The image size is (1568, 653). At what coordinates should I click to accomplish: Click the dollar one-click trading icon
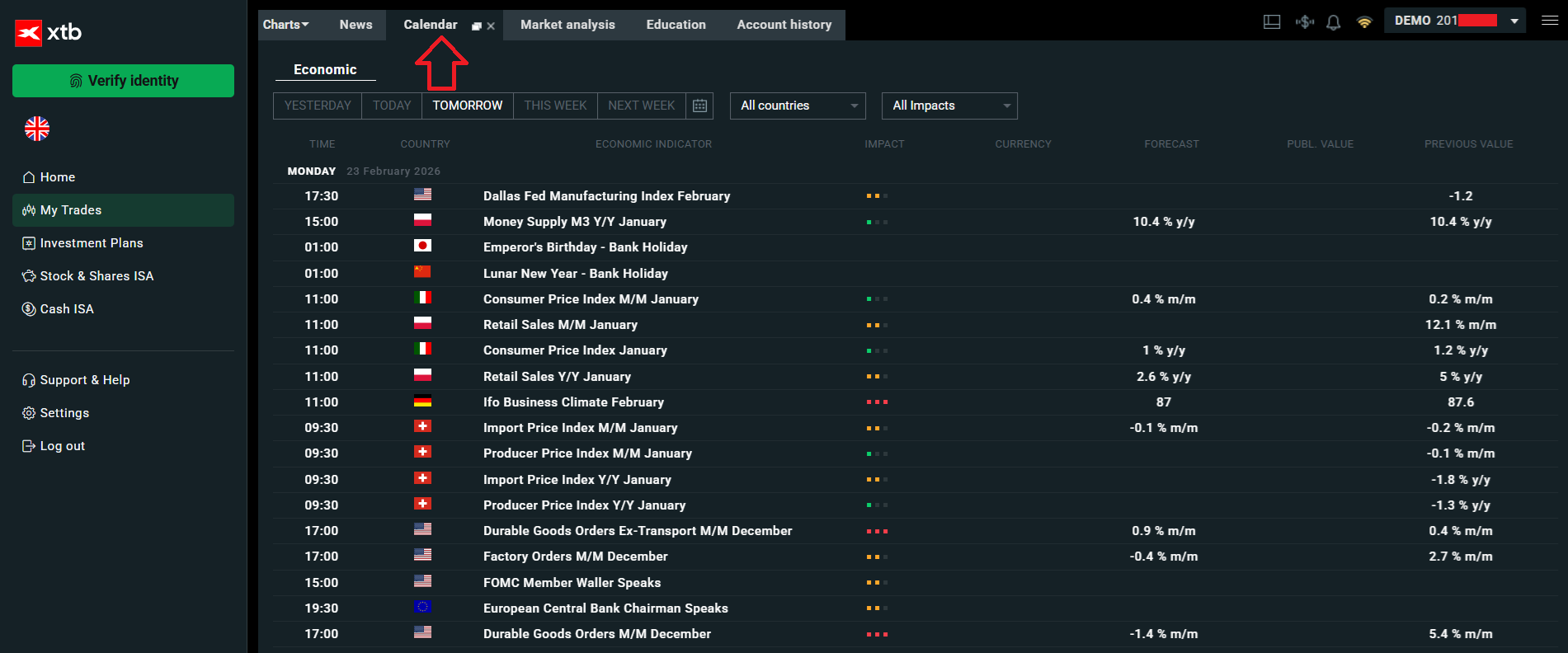(x=1304, y=22)
